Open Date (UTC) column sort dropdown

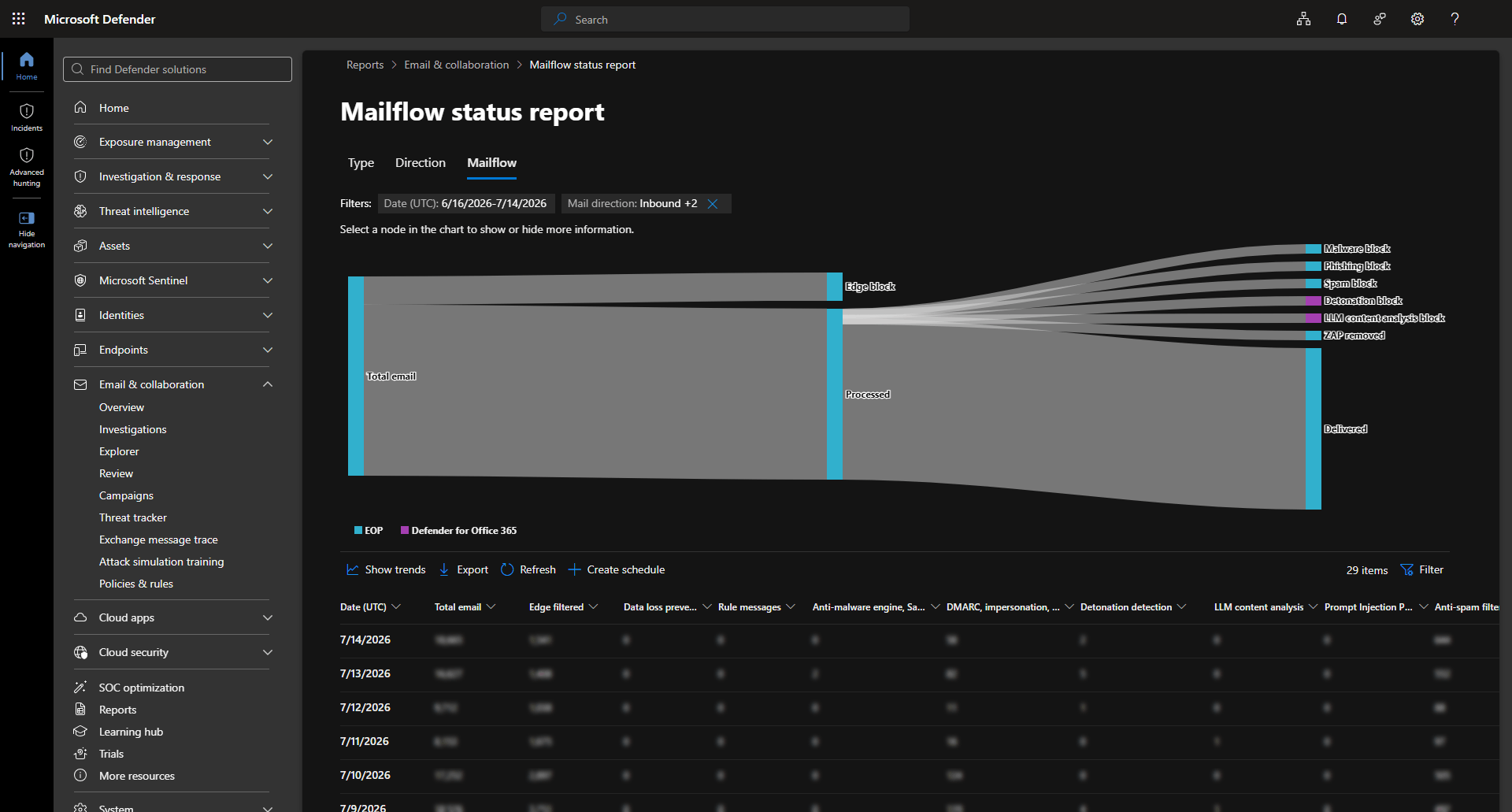396,607
